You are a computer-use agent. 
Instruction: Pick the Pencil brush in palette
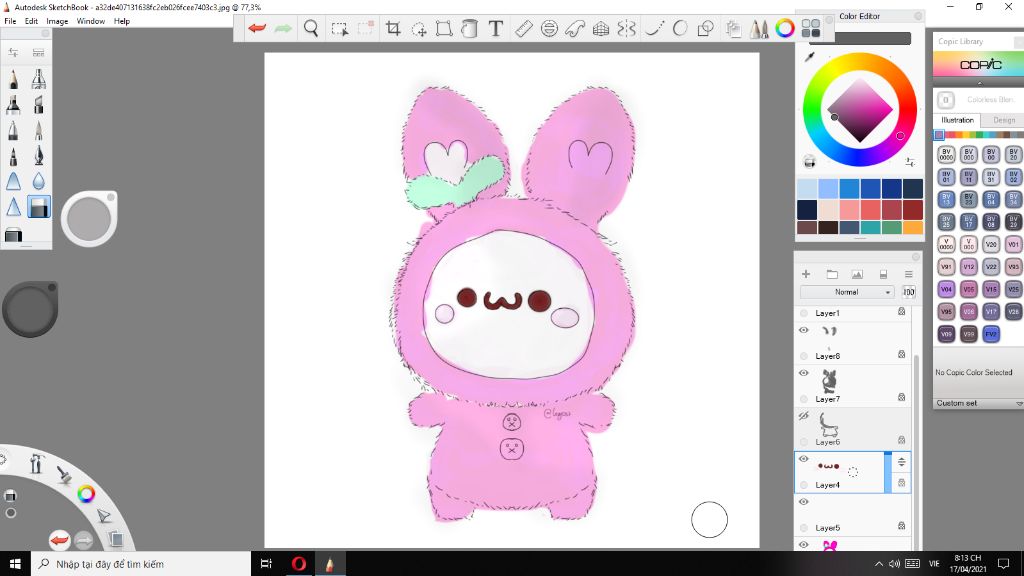point(13,79)
